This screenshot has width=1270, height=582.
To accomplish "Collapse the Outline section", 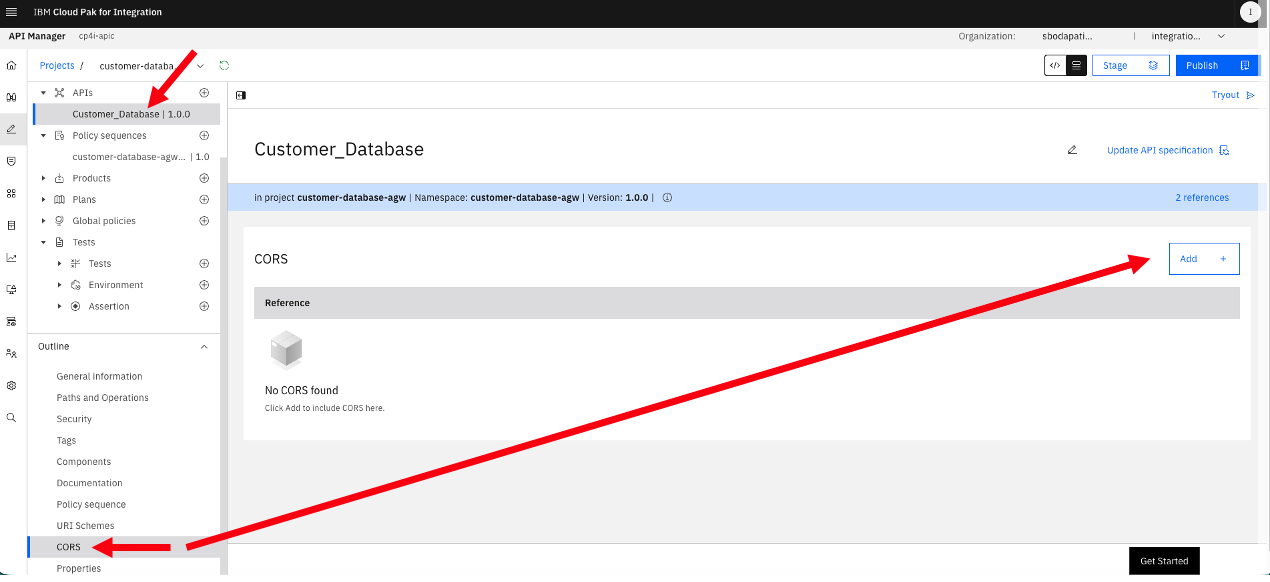I will tap(204, 346).
